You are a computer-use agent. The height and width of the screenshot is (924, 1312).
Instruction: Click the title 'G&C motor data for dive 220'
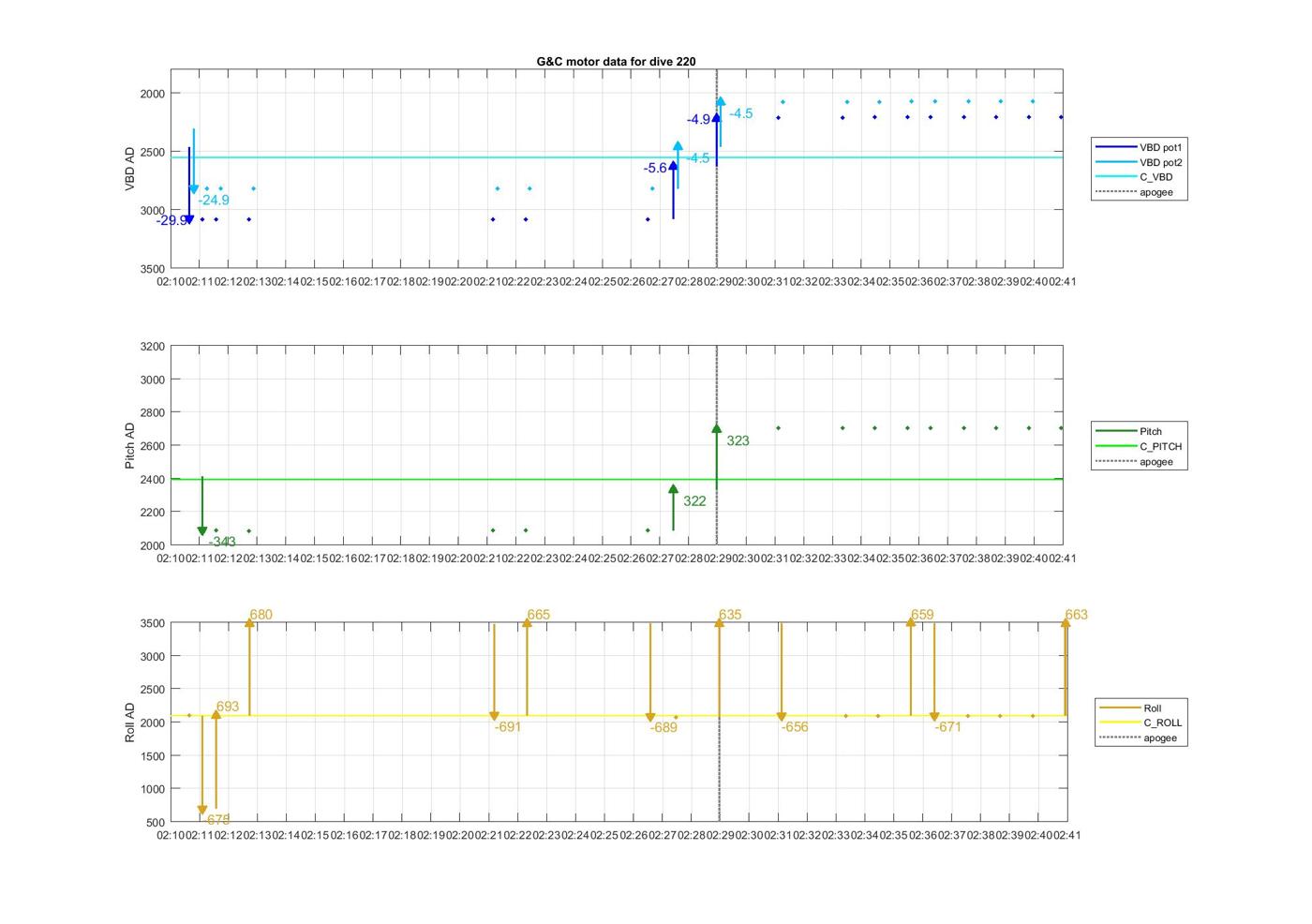click(x=616, y=62)
